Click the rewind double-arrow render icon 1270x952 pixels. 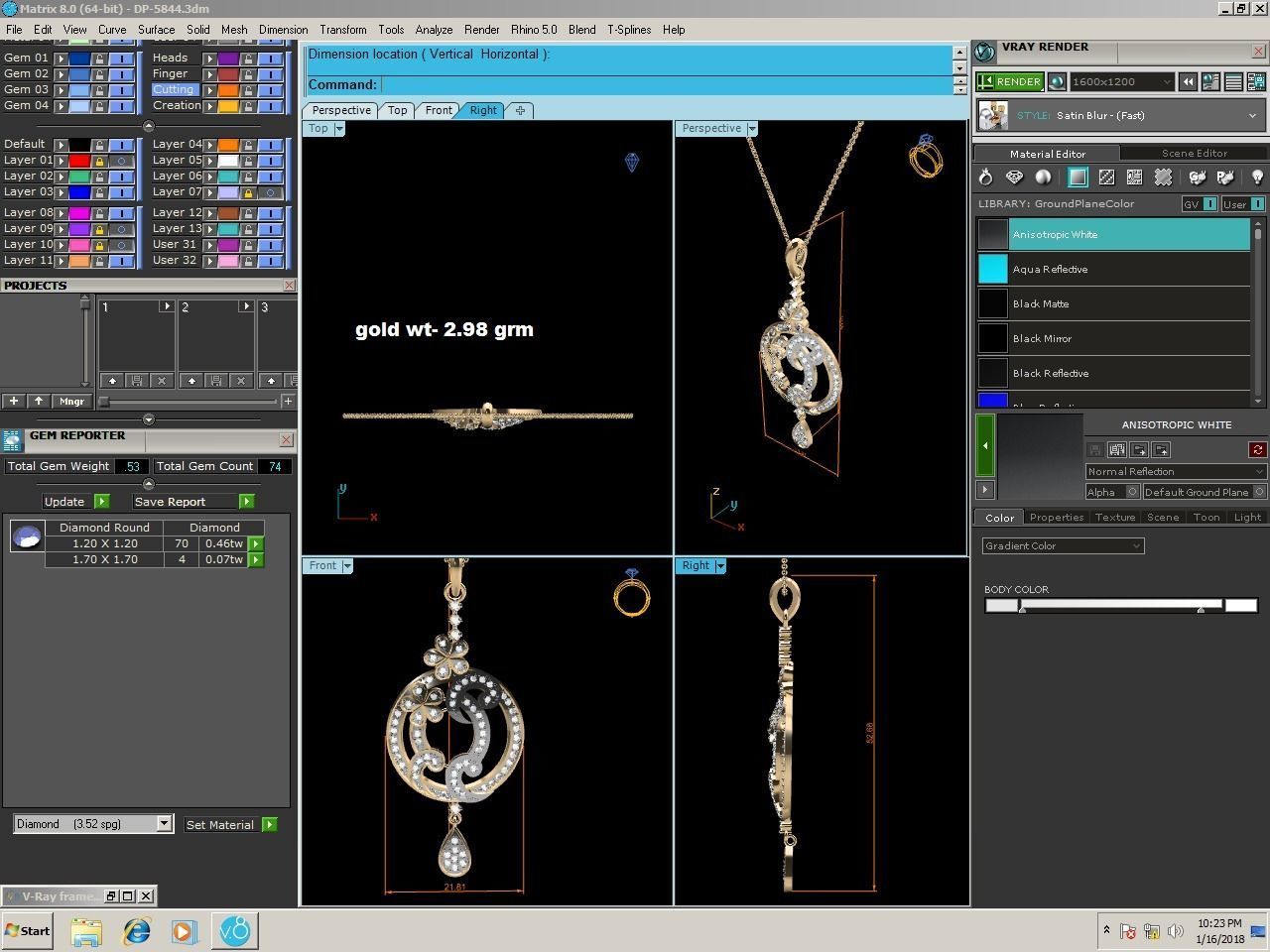pyautogui.click(x=1188, y=82)
